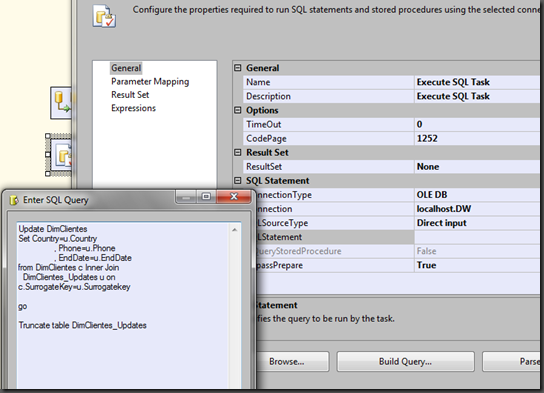Viewport: 544px width, 393px height.
Task: Edit the CodePage value 1252
Action: tap(477, 139)
